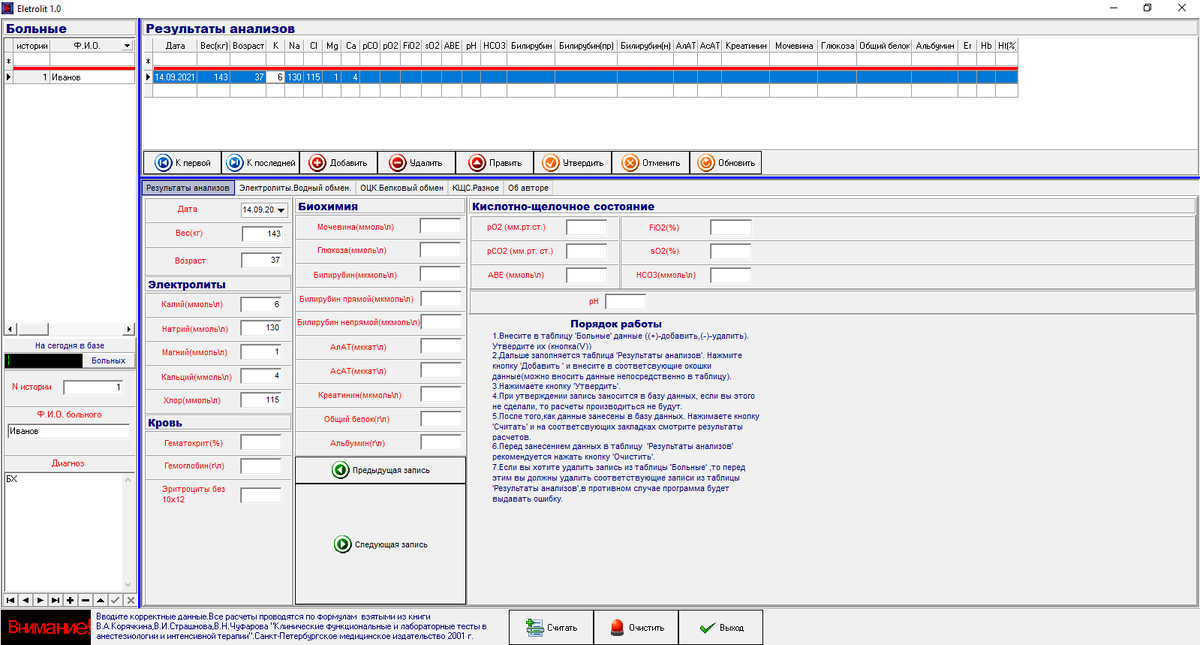Viewport: 1200px width, 645px height.
Task: Click the Магний(ммоль\л) input field
Action: pos(263,352)
